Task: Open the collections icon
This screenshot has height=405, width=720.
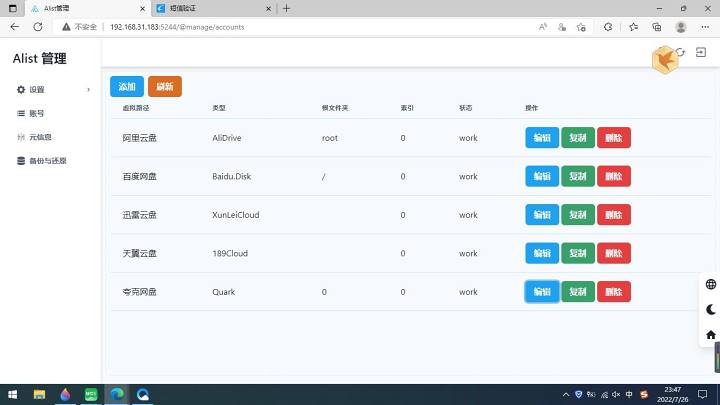Action: pos(657,27)
